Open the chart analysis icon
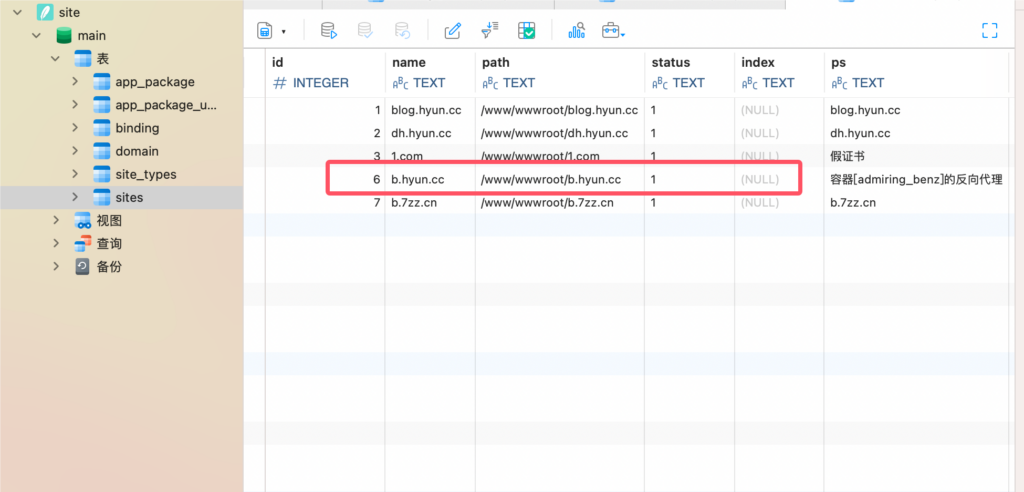The image size is (1024, 492). 577,31
